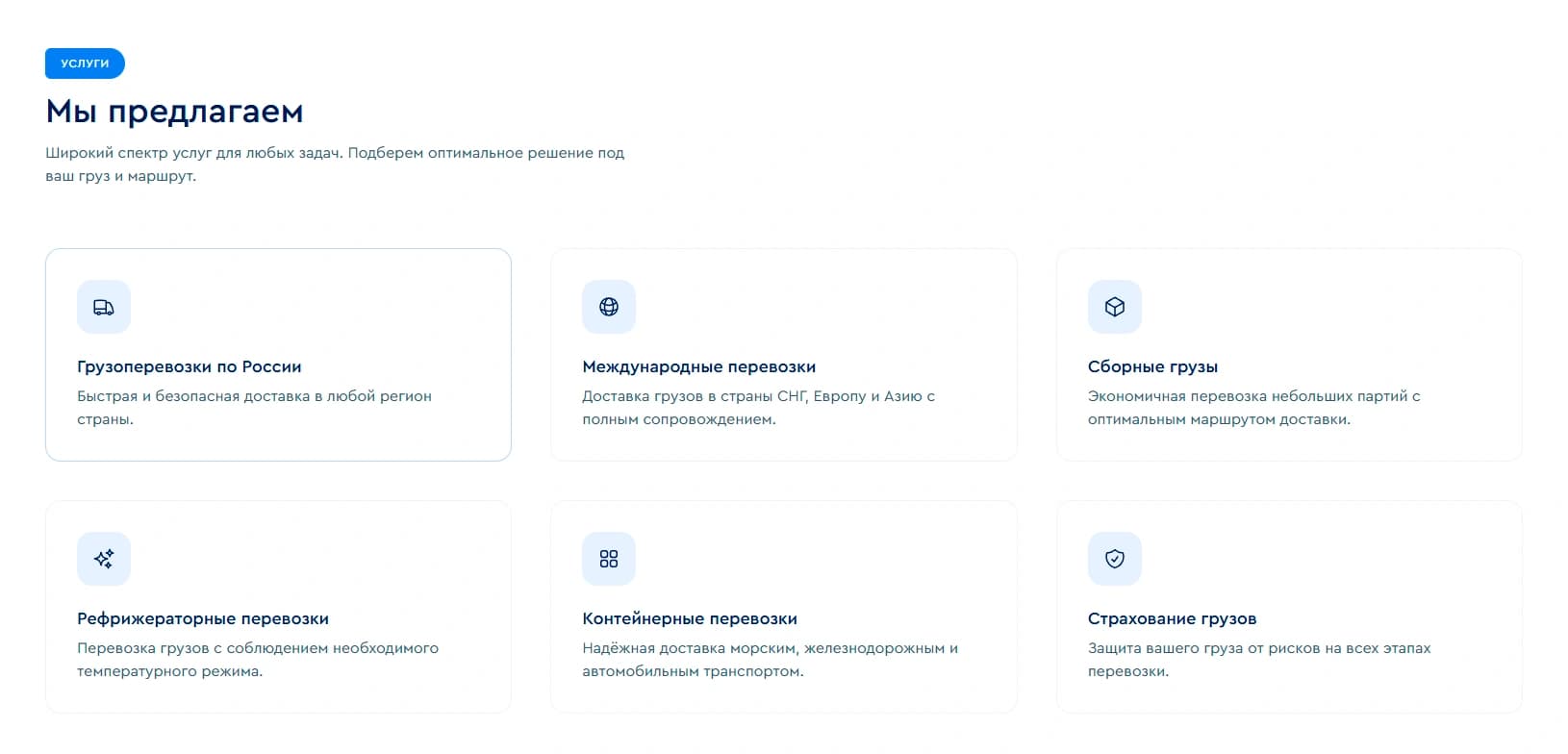The height and width of the screenshot is (754, 1568).
Task: Click the Мы предлагаем heading
Action: click(175, 112)
